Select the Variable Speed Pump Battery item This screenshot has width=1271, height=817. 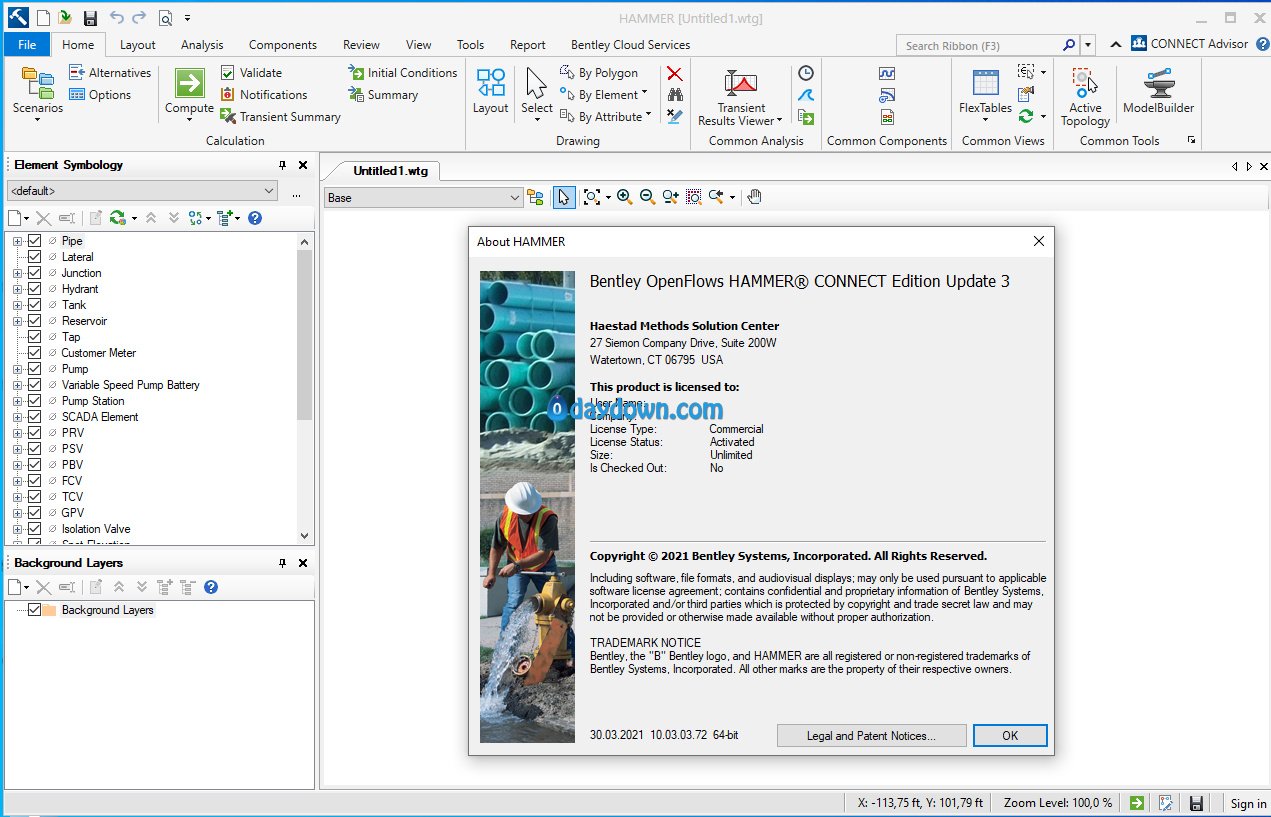[x=131, y=385]
